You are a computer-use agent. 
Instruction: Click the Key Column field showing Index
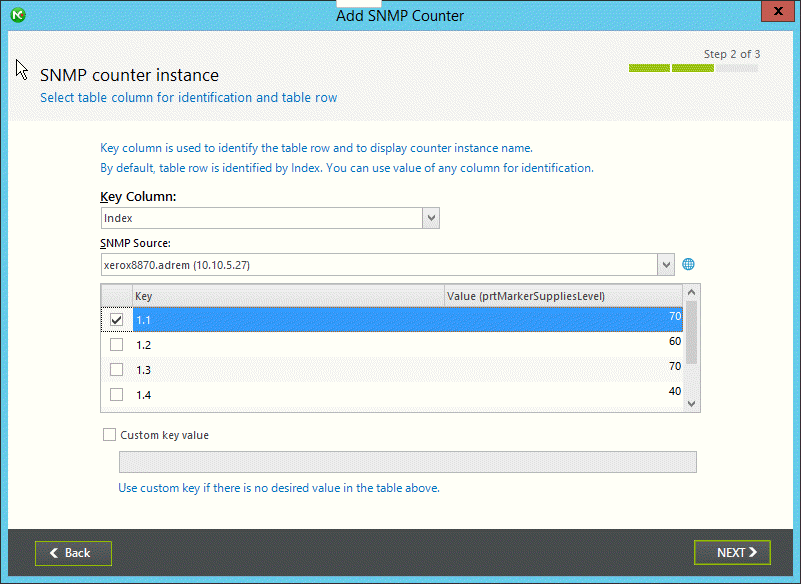pos(262,218)
